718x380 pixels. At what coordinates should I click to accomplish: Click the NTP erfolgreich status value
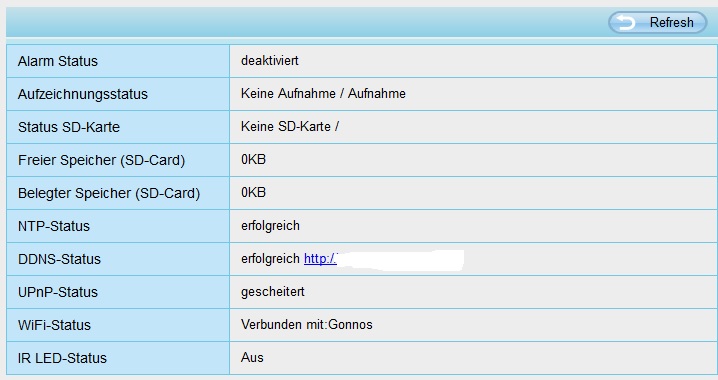coord(270,226)
